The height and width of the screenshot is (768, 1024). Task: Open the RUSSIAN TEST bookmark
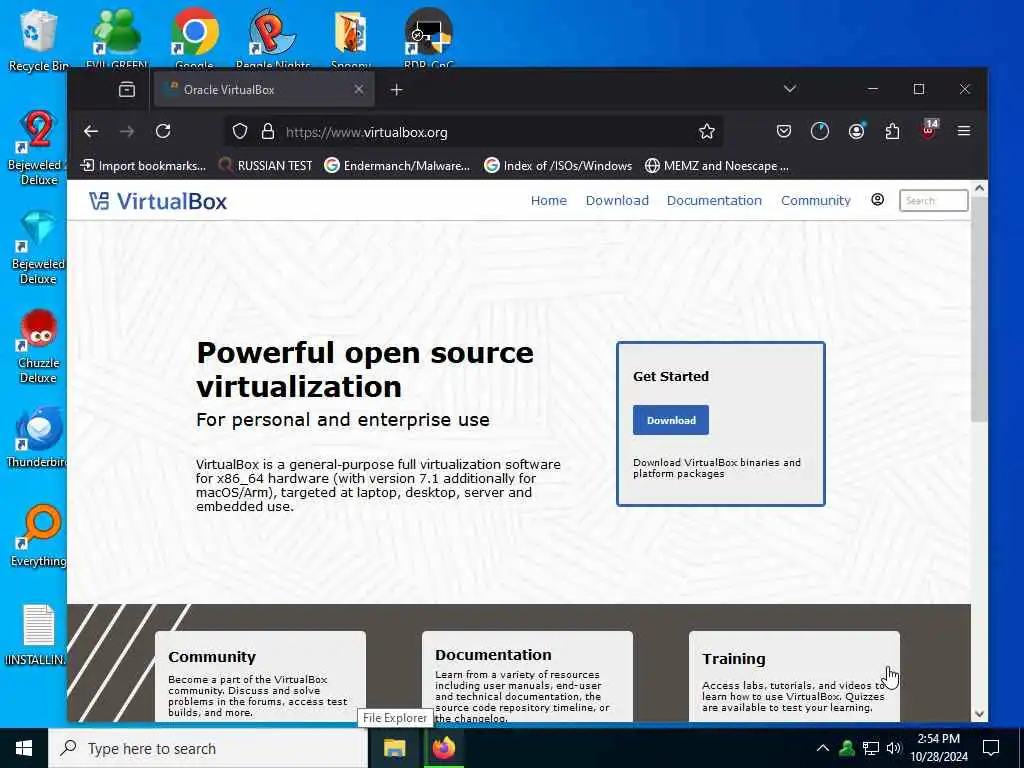pyautogui.click(x=265, y=166)
